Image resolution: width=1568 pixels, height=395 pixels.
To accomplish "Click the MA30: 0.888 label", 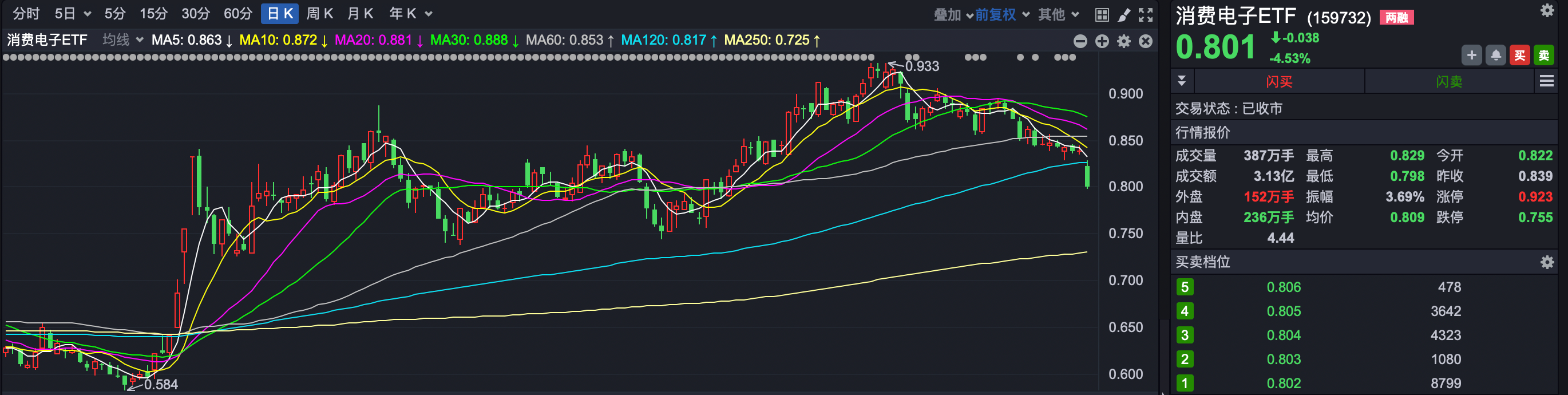I will point(474,40).
